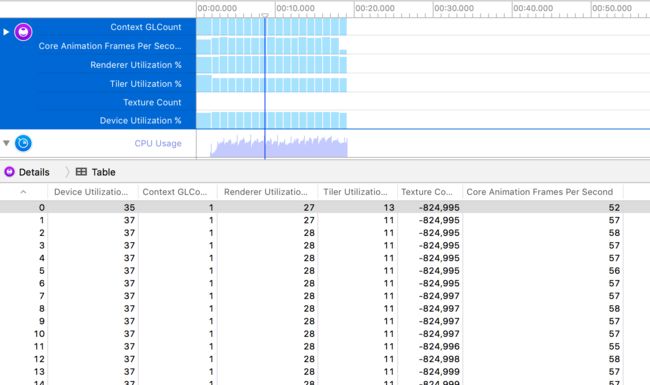Open the Table breadcrumb menu

tap(103, 172)
